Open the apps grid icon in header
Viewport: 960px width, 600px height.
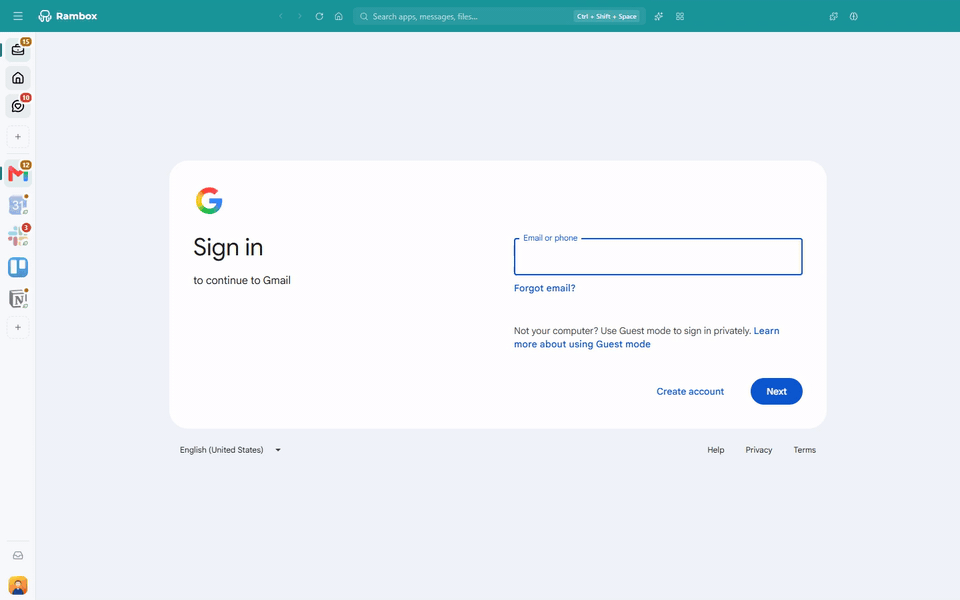coord(680,17)
